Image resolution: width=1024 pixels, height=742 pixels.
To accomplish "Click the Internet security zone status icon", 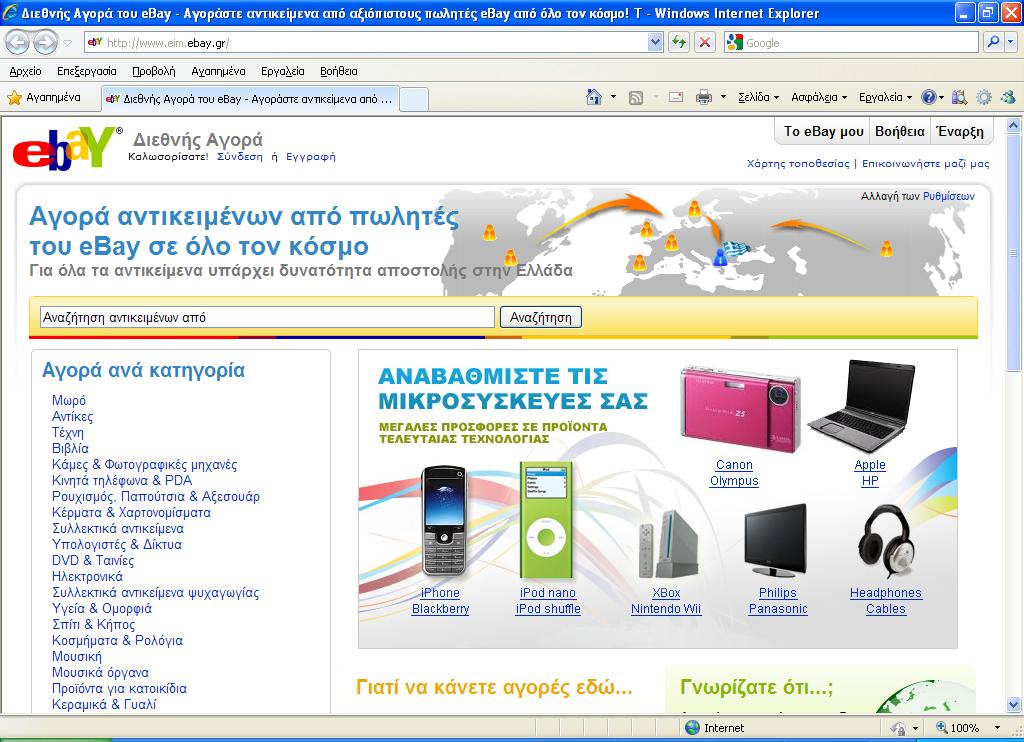I will pyautogui.click(x=693, y=728).
